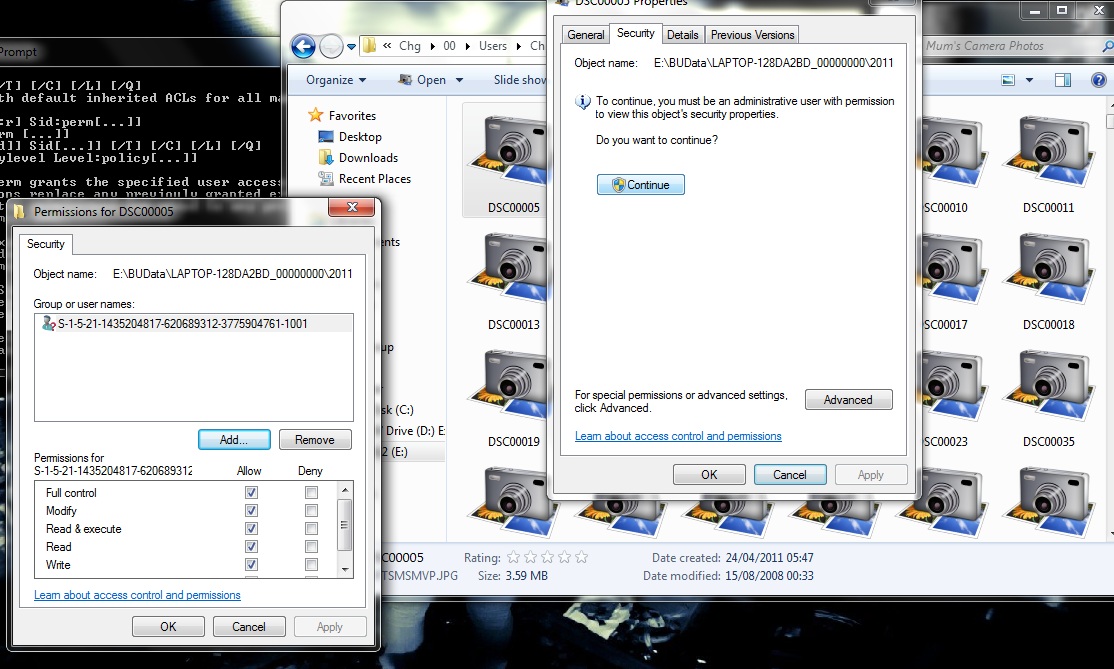Click the Favorites star icon
This screenshot has width=1114, height=669.
point(315,115)
